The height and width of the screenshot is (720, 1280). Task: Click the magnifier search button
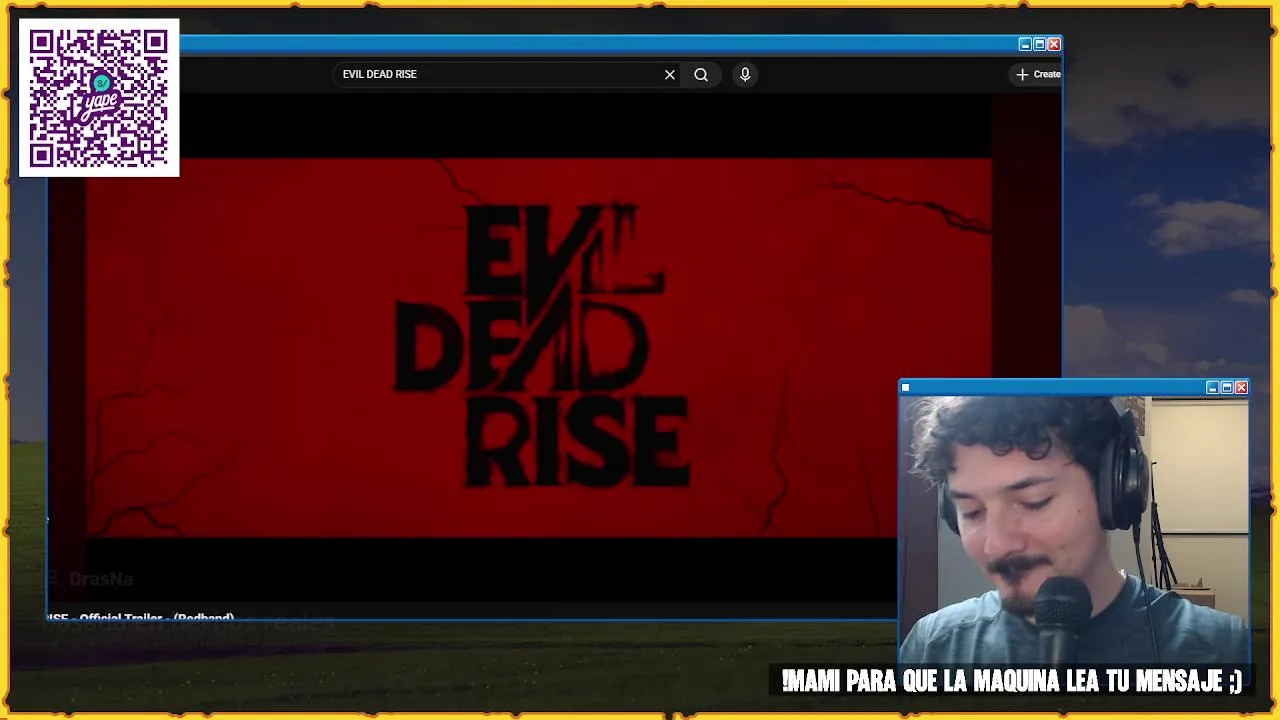click(x=701, y=74)
